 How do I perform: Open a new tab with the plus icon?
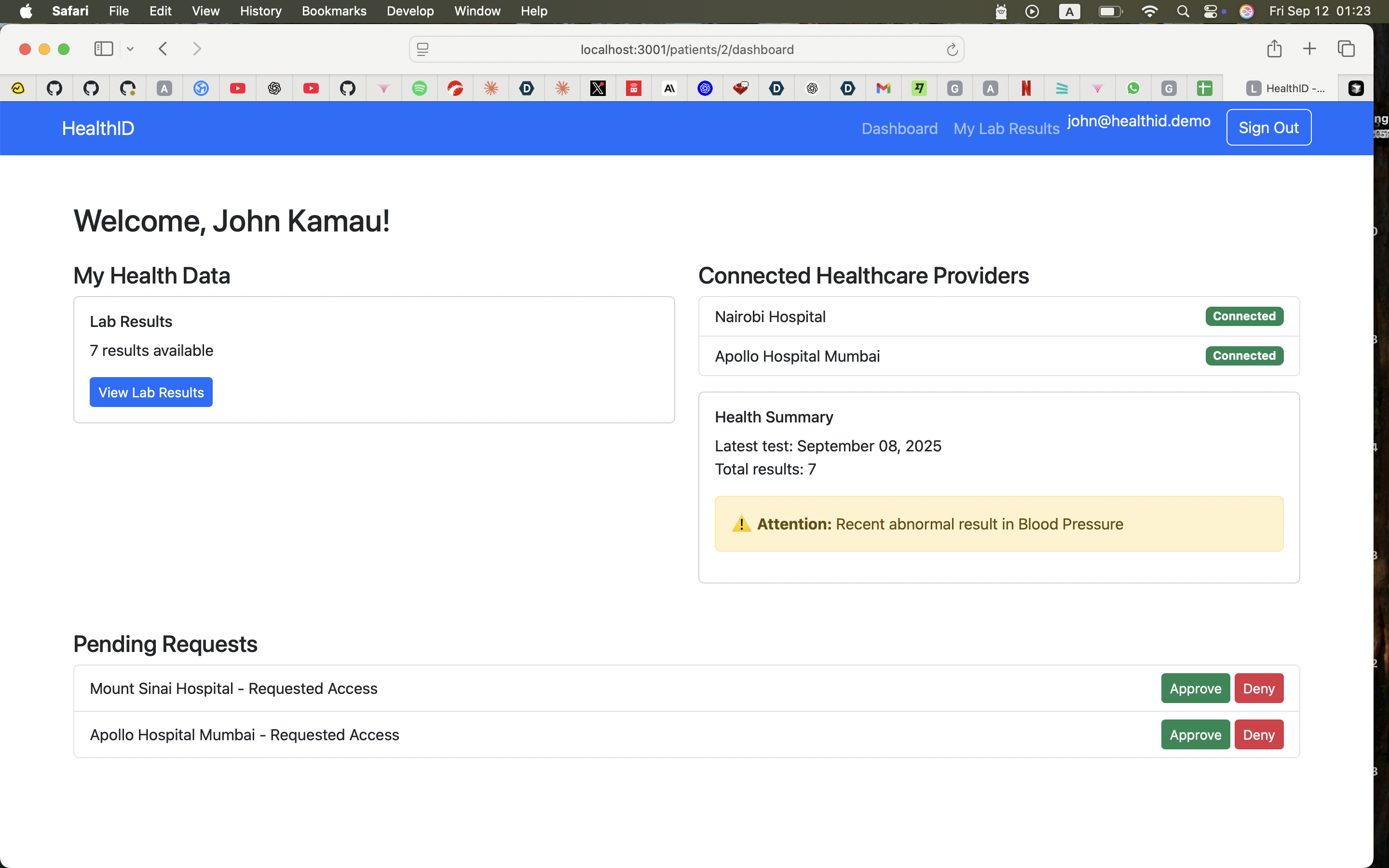[1309, 49]
